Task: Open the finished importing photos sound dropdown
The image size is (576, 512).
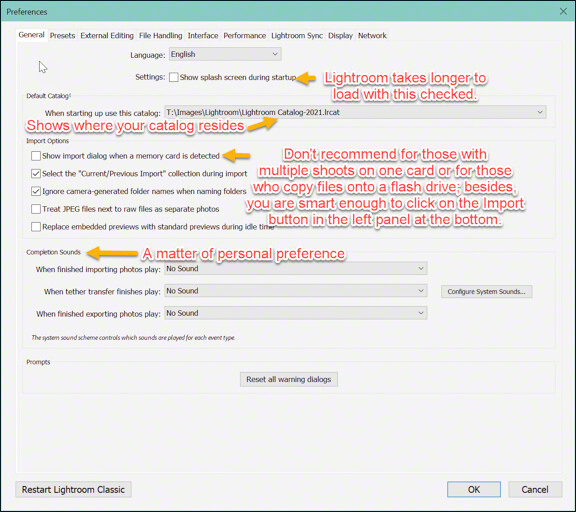Action: (296, 268)
